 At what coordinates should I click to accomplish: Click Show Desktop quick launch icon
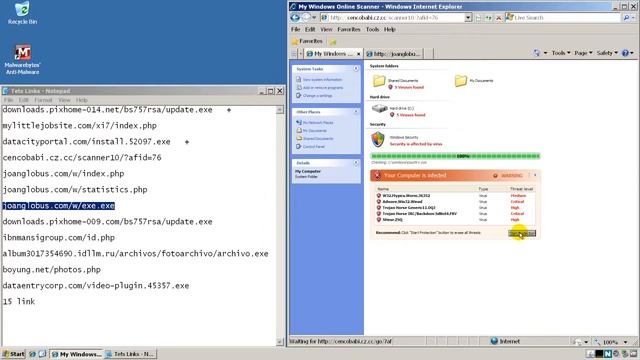(42, 354)
